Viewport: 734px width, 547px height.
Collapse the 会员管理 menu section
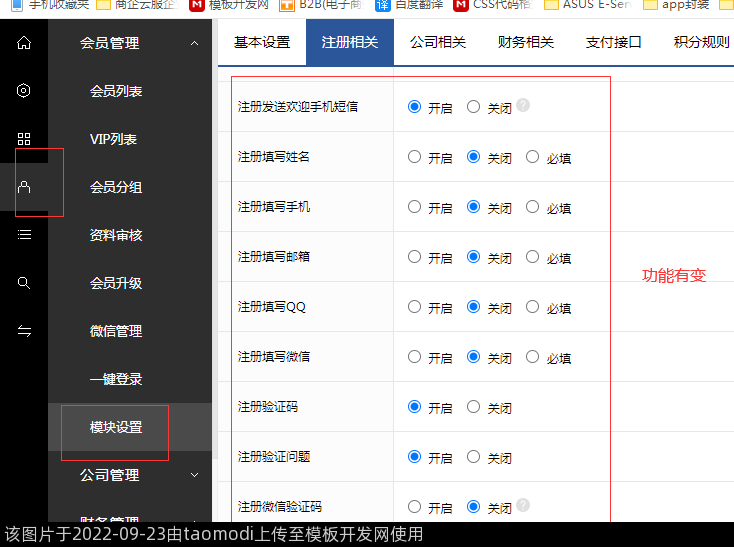coord(194,43)
